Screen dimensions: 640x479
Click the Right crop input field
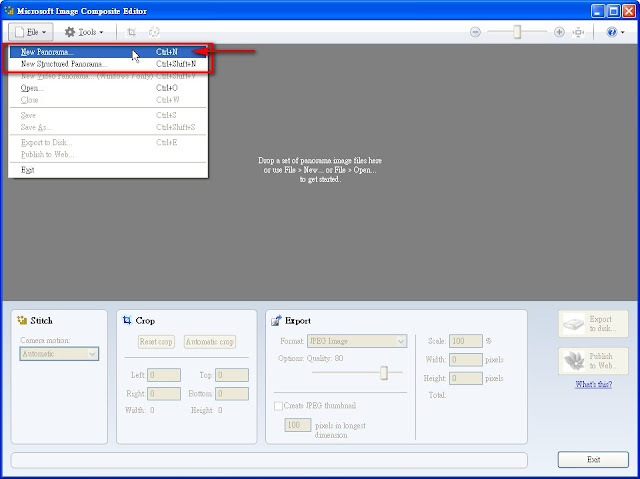(164, 394)
